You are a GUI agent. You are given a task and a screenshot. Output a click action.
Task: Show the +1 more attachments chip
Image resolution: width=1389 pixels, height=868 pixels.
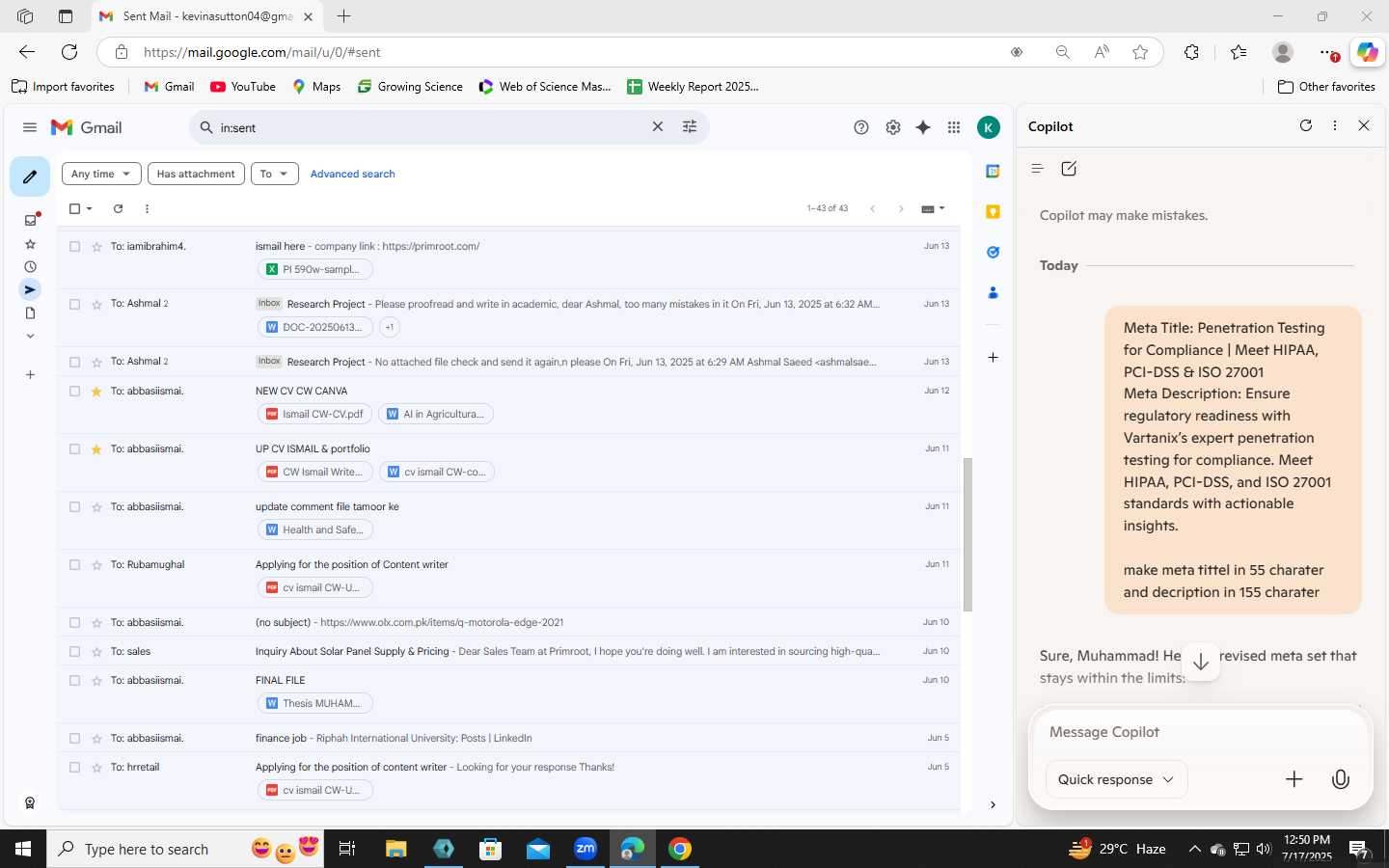click(390, 327)
